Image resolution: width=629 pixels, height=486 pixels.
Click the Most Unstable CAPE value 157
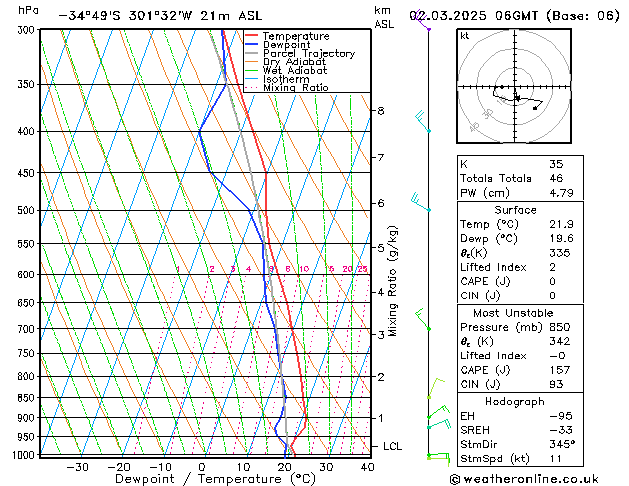click(560, 370)
